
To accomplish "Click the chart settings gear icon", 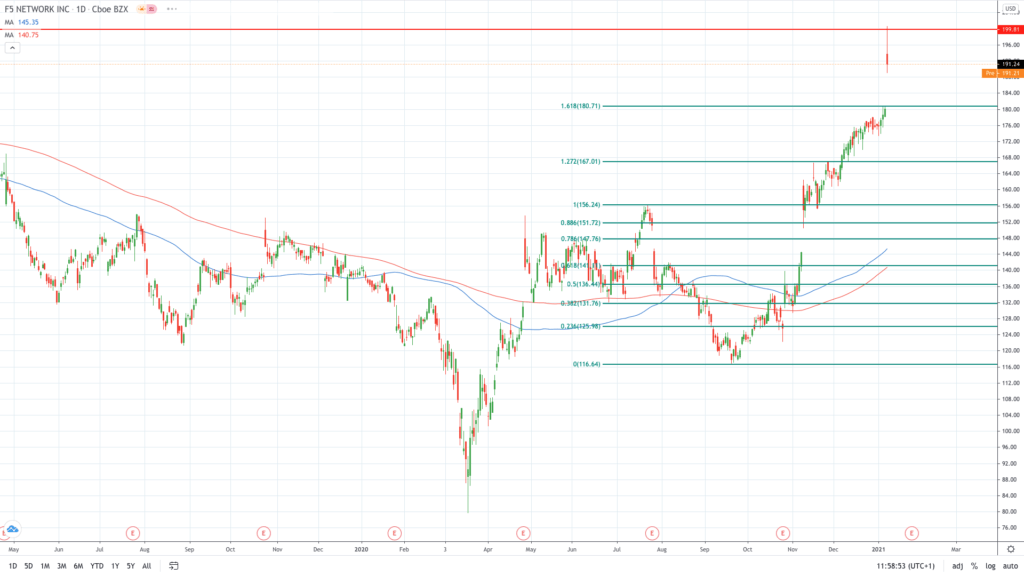I will 1010,549.
